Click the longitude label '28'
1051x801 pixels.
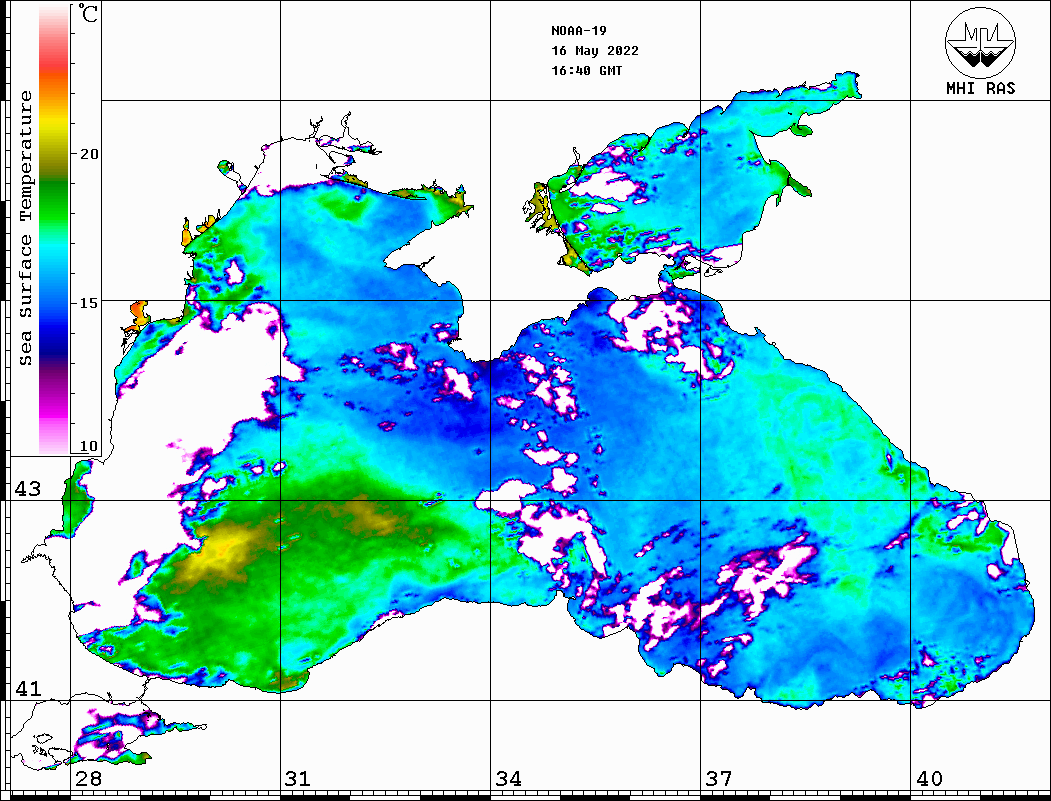click(88, 778)
